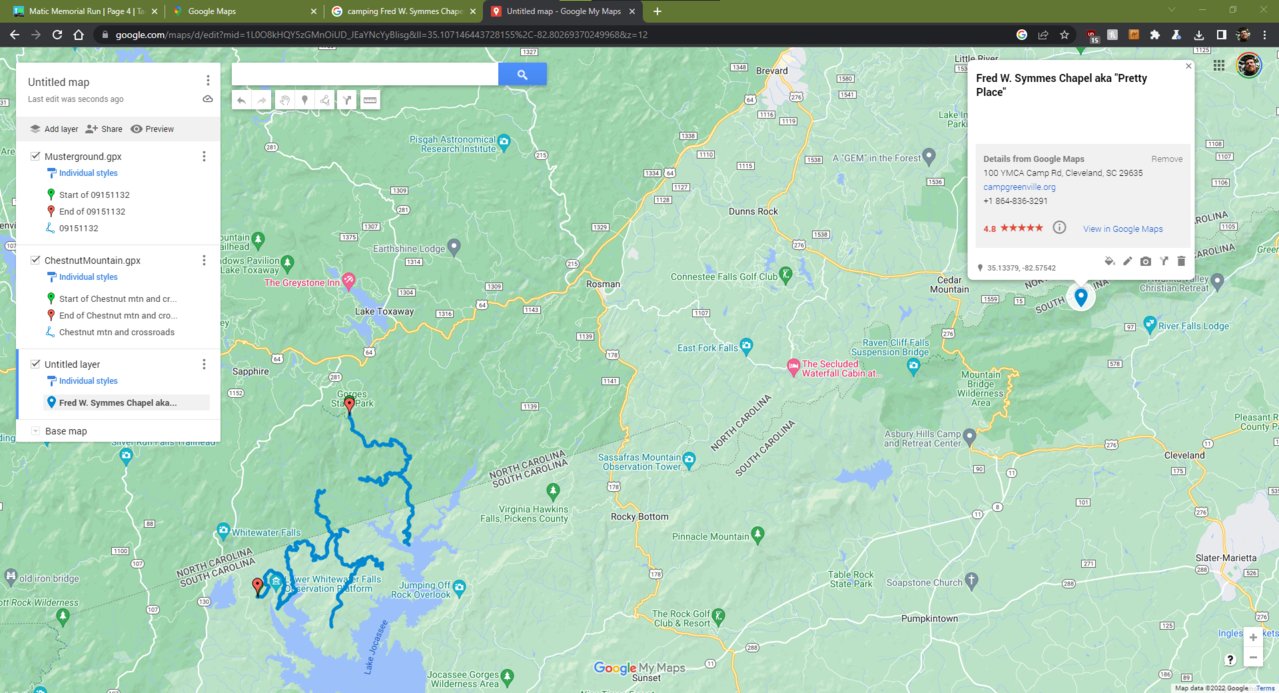Image resolution: width=1279 pixels, height=693 pixels.
Task: Click the Add layer button
Action: (54, 129)
